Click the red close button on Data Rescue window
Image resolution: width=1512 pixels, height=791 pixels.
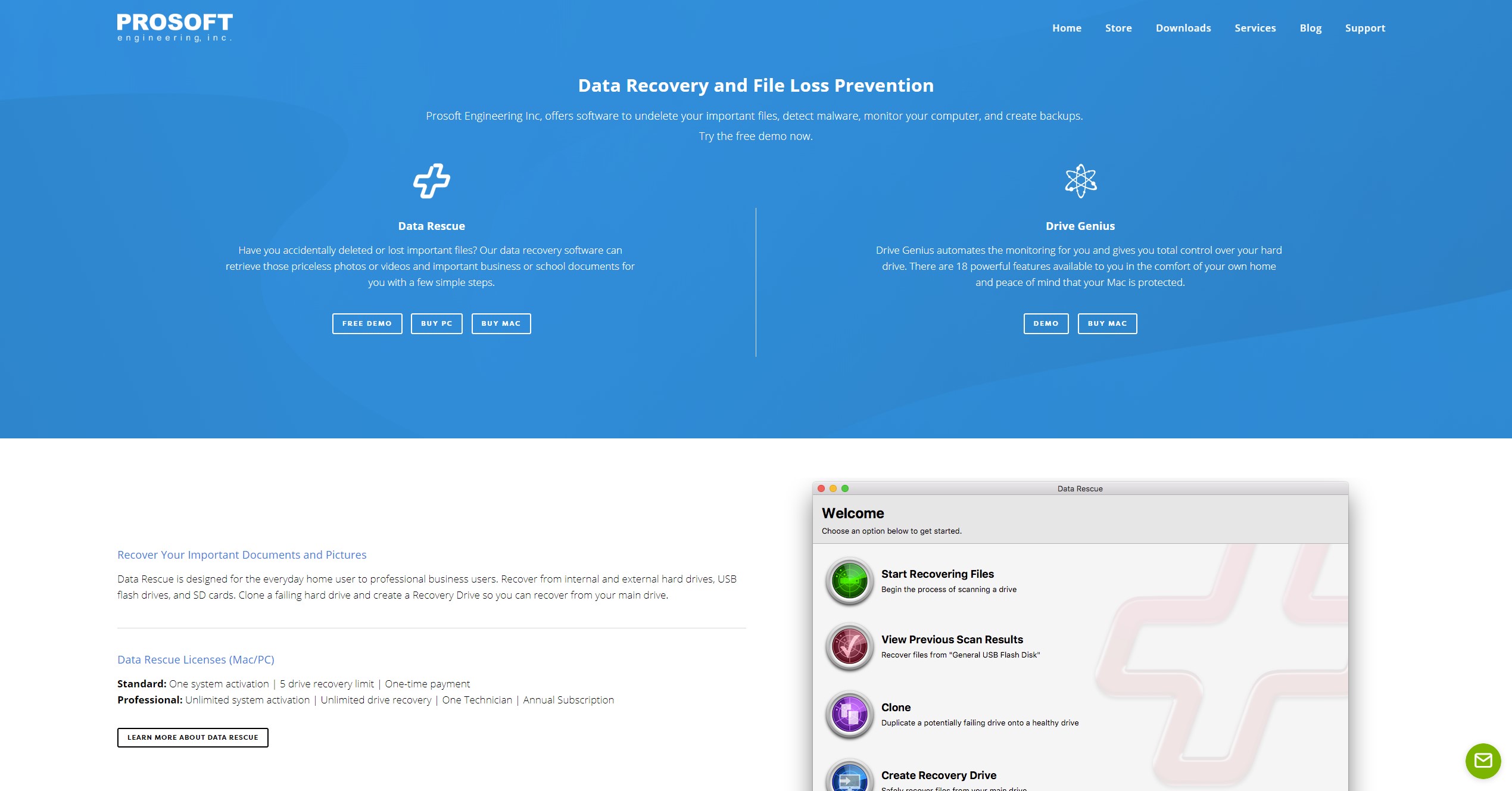click(x=820, y=489)
